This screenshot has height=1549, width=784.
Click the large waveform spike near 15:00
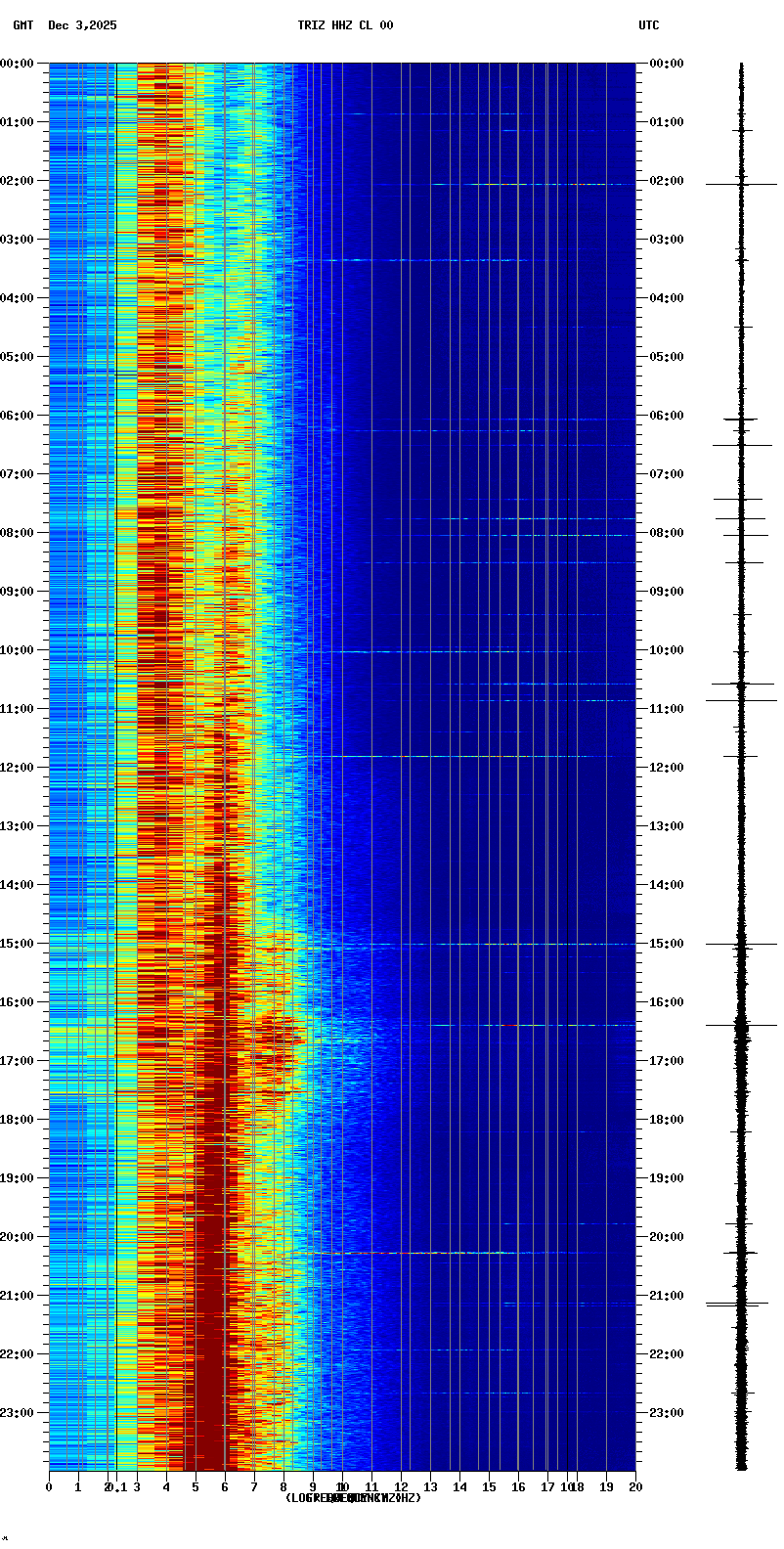741,945
